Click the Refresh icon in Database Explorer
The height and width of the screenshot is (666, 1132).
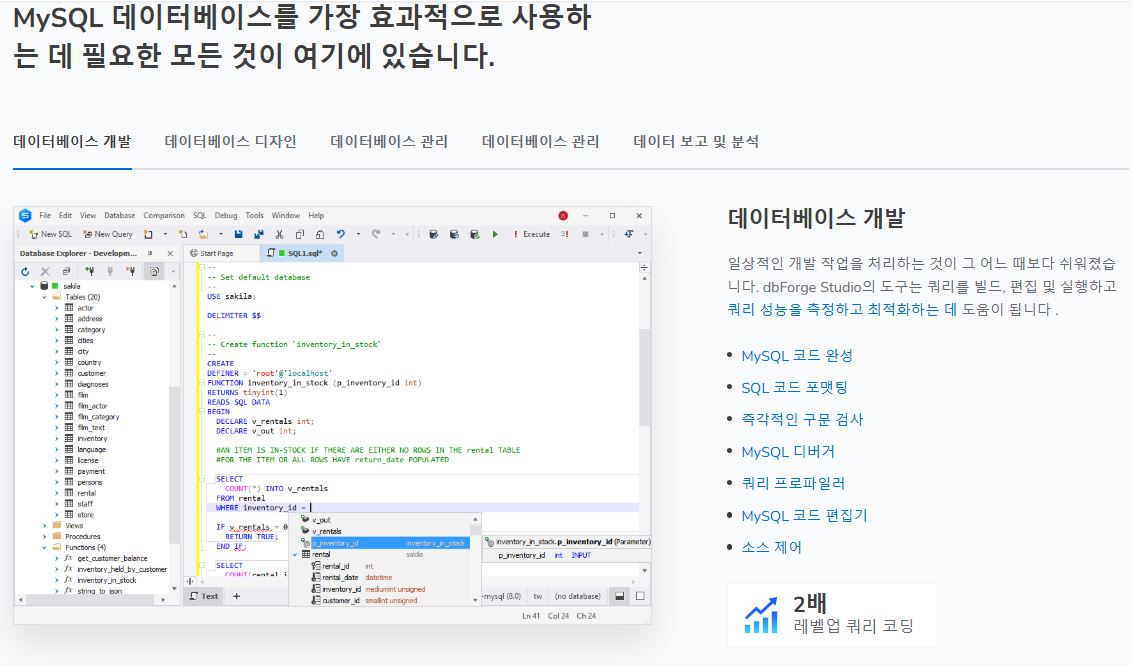click(25, 271)
